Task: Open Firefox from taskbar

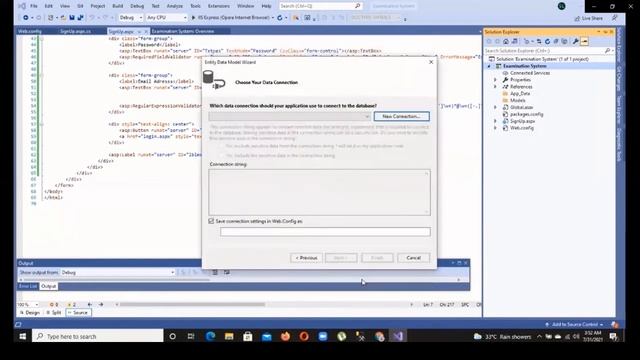Action: (x=285, y=336)
